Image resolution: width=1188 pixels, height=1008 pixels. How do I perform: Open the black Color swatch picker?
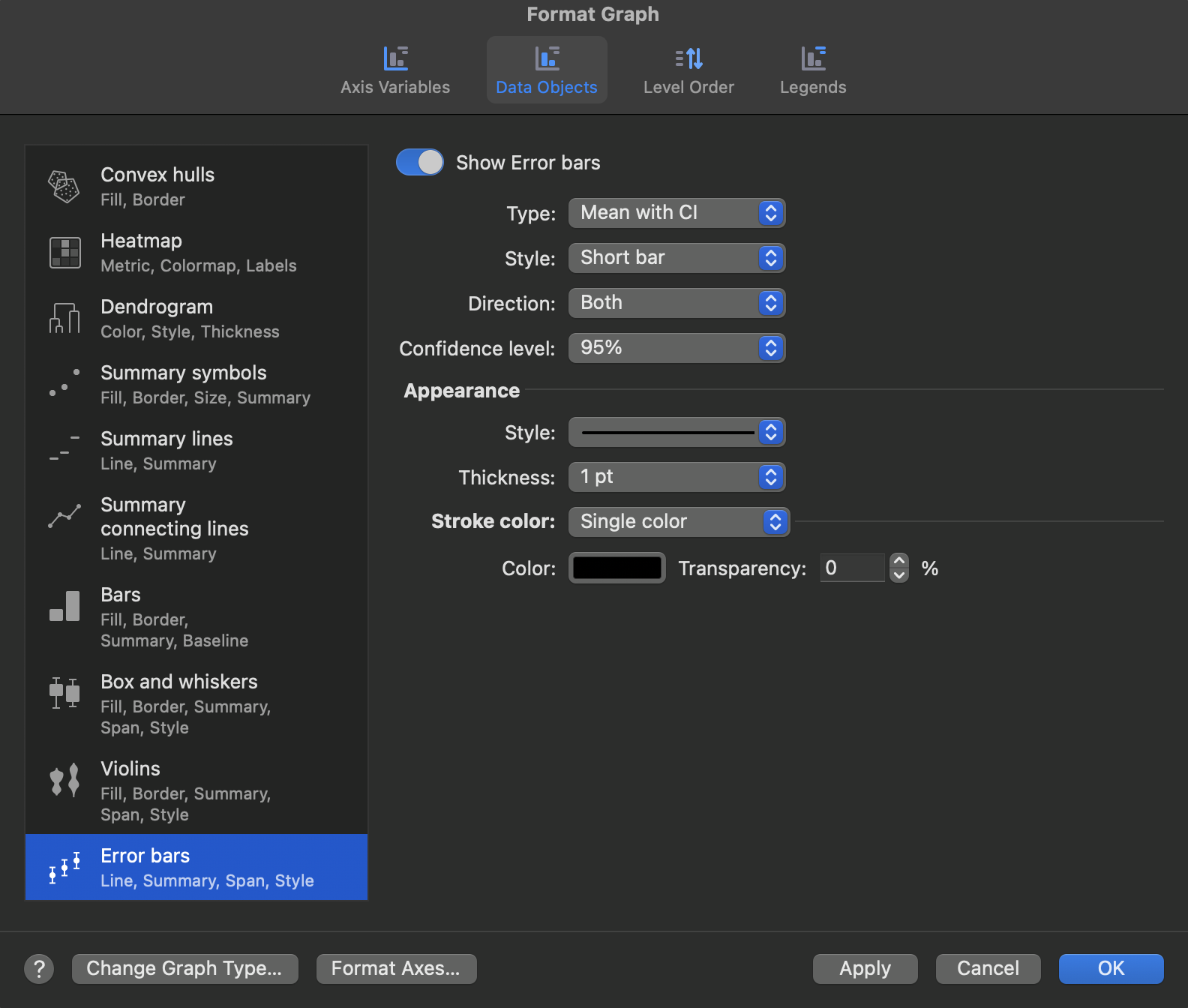point(617,568)
